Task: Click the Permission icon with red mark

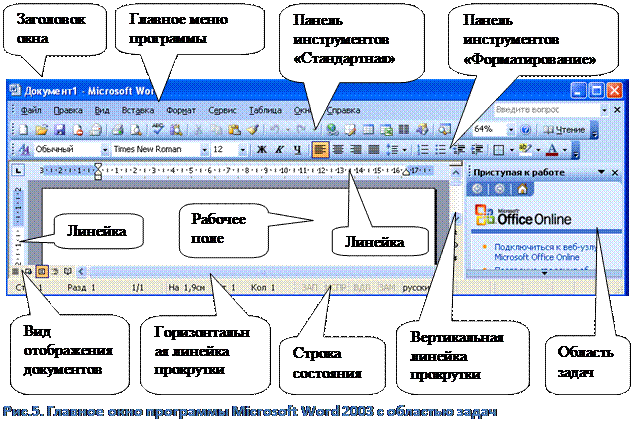Action: tap(78, 130)
